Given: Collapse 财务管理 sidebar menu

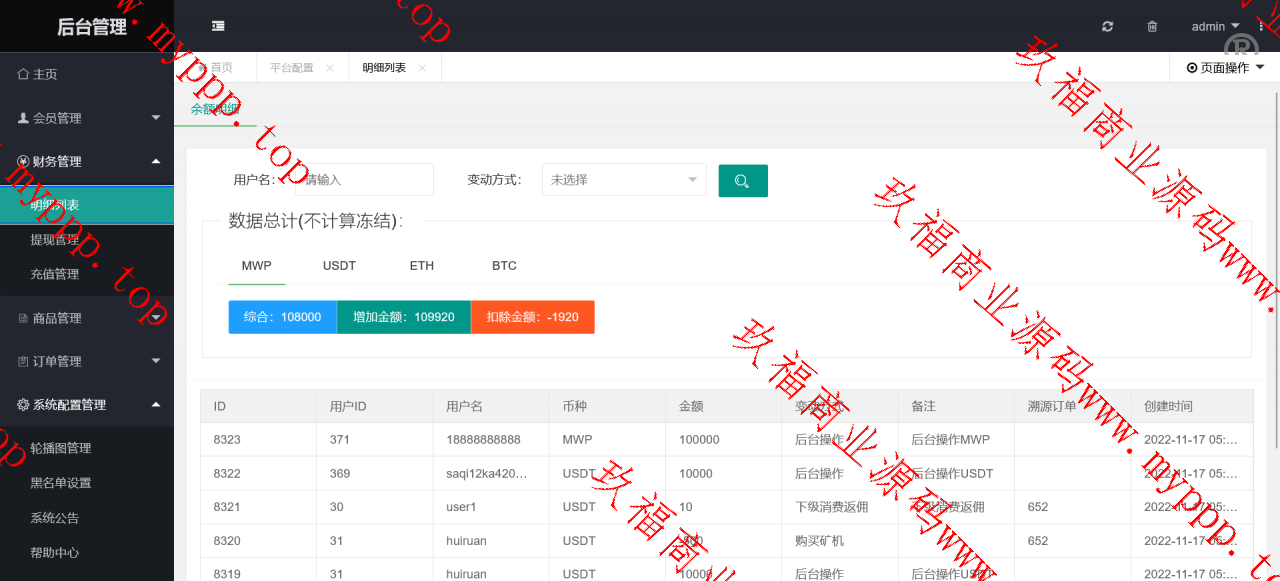Looking at the screenshot, I should 87,161.
